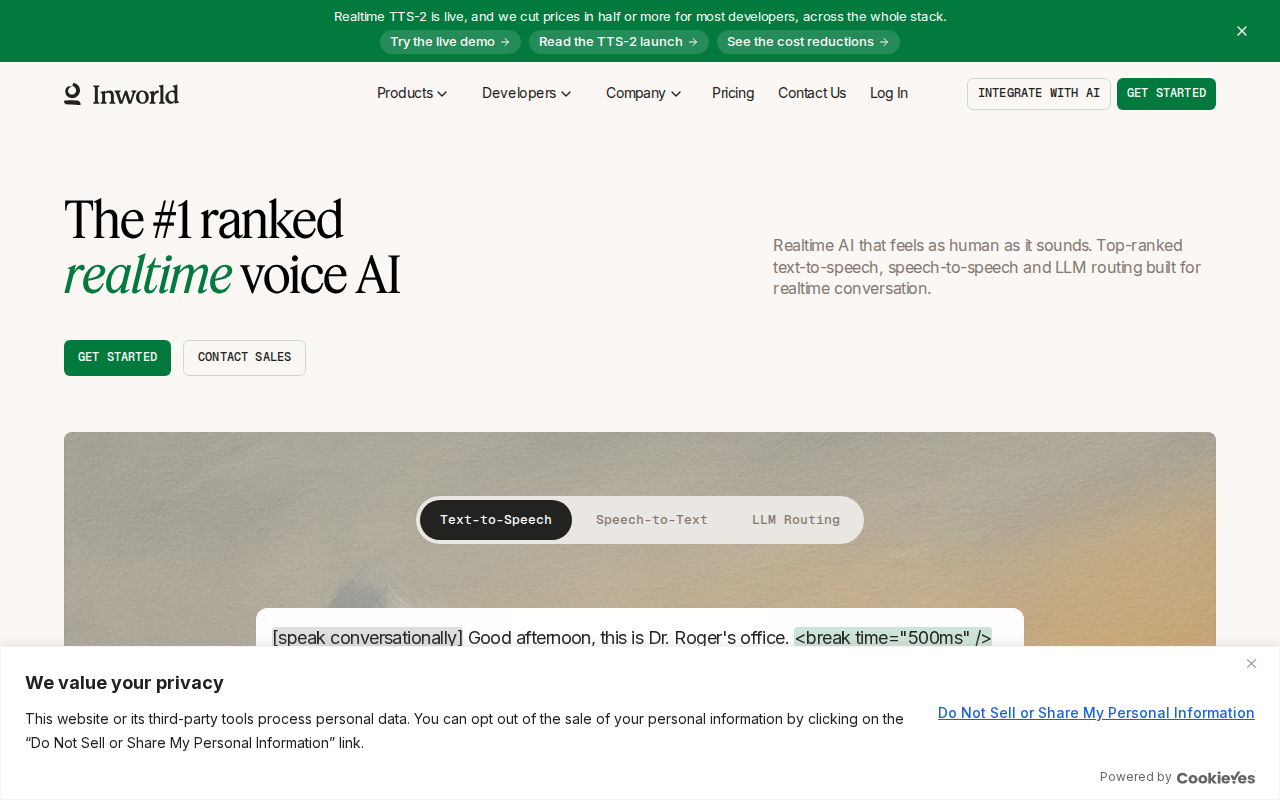The width and height of the screenshot is (1280, 800).
Task: Click the '[speak conversationally]' tag
Action: (x=367, y=638)
